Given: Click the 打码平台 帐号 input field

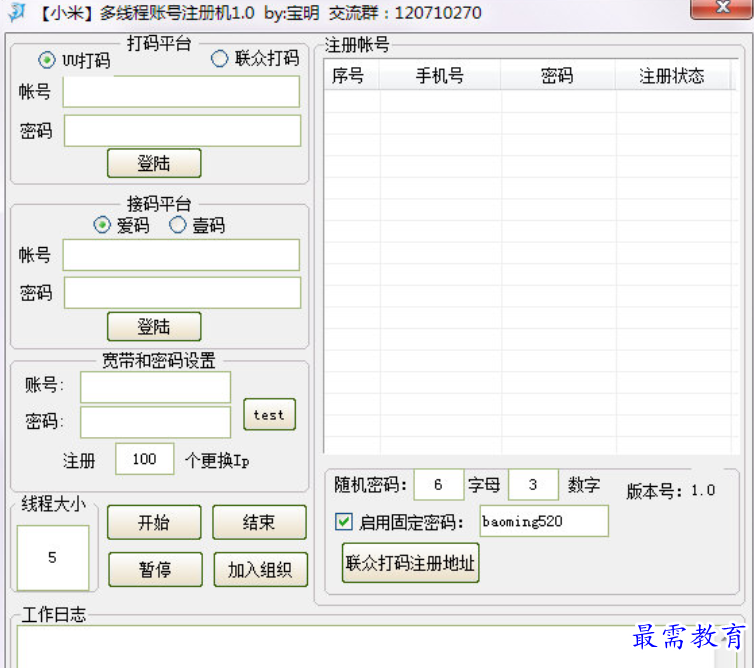Looking at the screenshot, I should pos(181,91).
